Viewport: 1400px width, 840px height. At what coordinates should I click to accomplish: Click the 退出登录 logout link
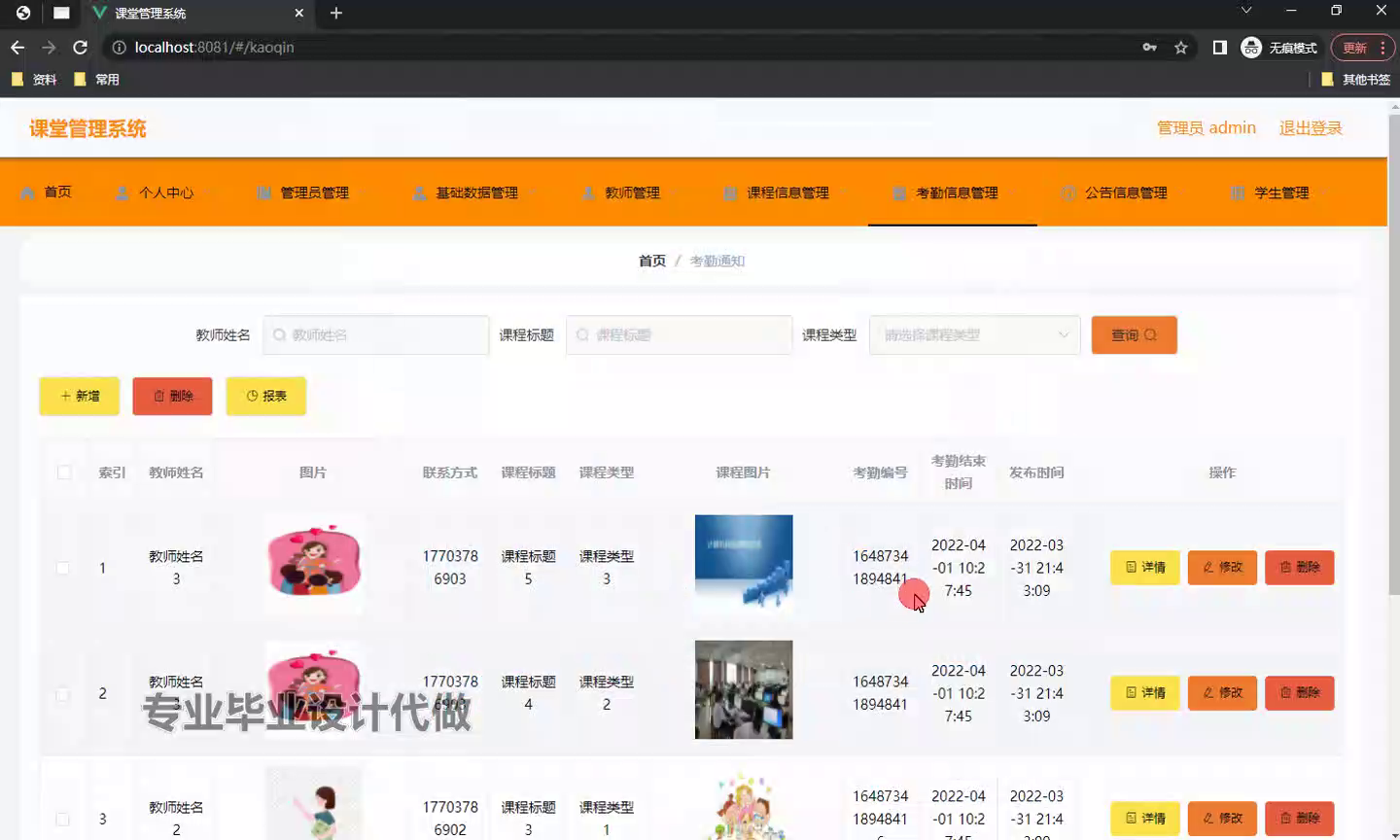[1311, 128]
